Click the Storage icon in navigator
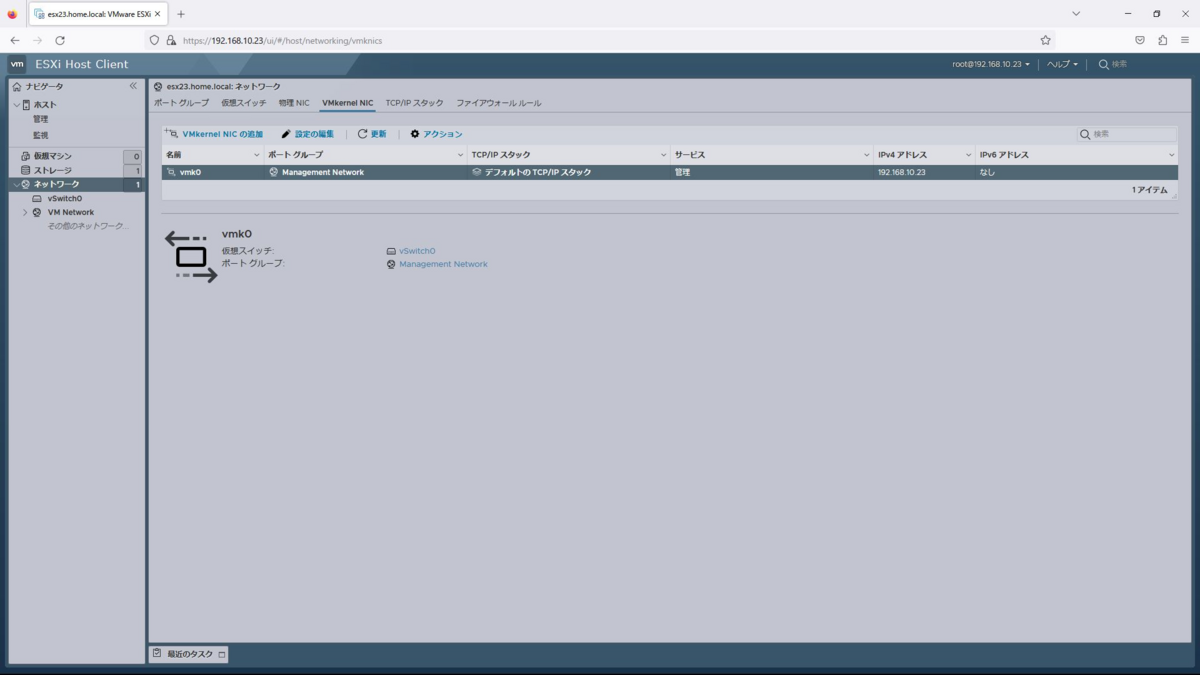The height and width of the screenshot is (675, 1200). click(26, 170)
